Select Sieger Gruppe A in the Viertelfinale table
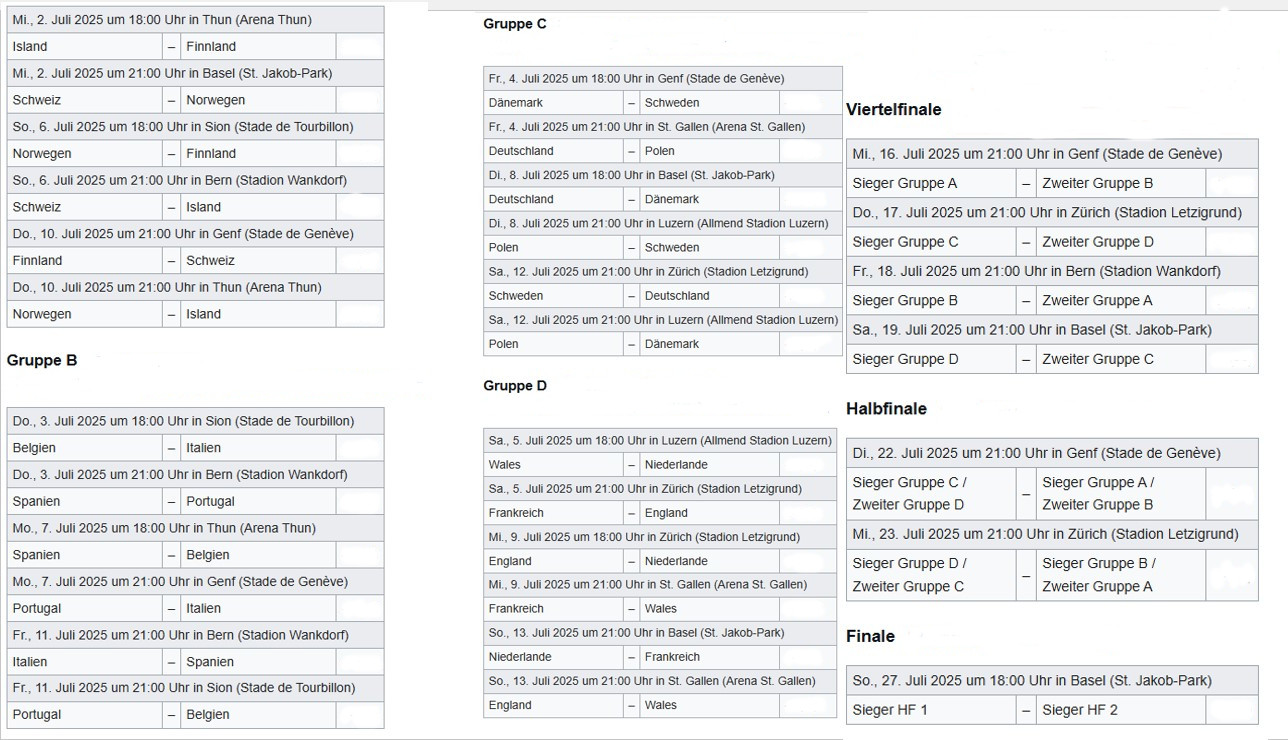 click(905, 183)
